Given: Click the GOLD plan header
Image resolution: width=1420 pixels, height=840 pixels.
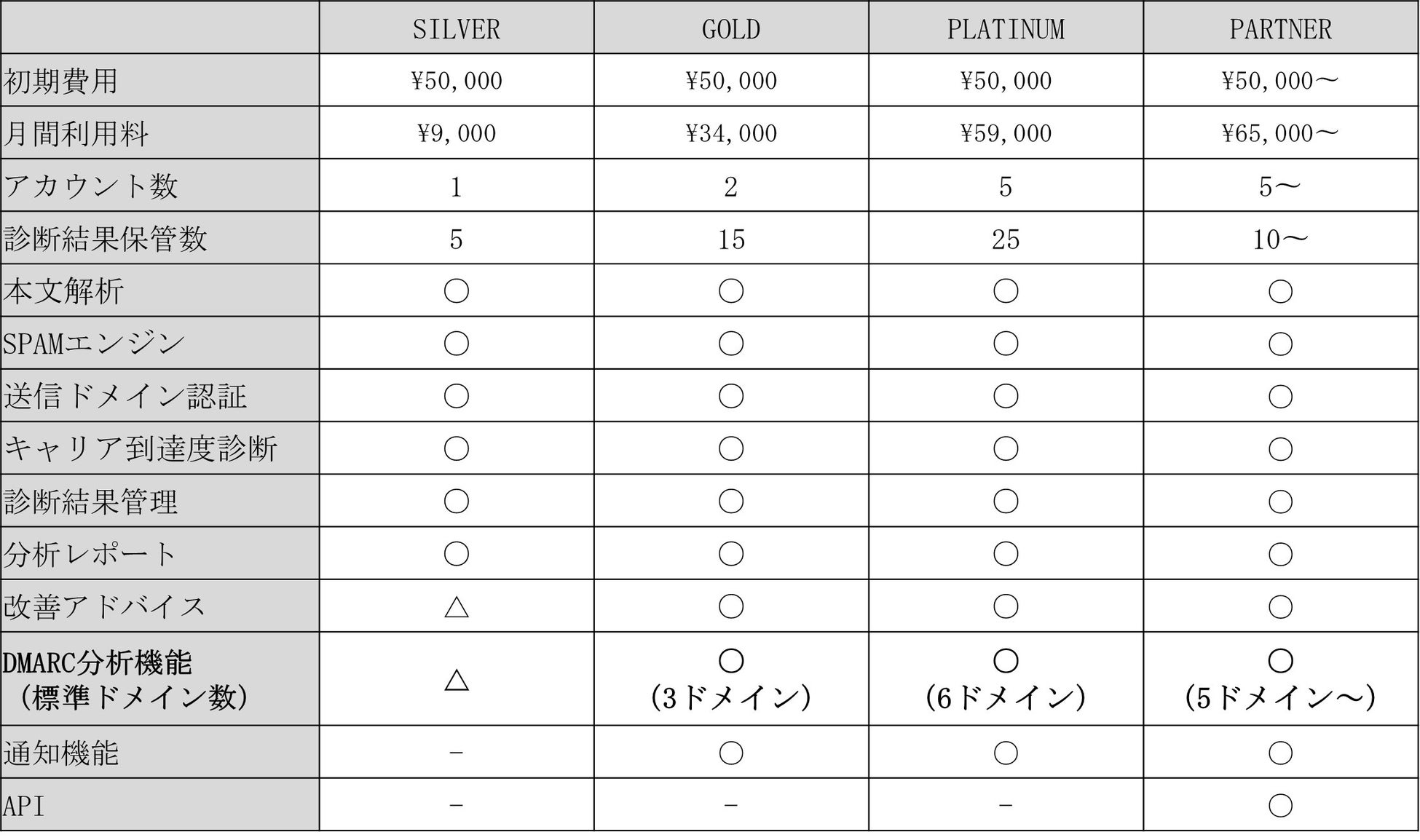Looking at the screenshot, I should point(730,29).
